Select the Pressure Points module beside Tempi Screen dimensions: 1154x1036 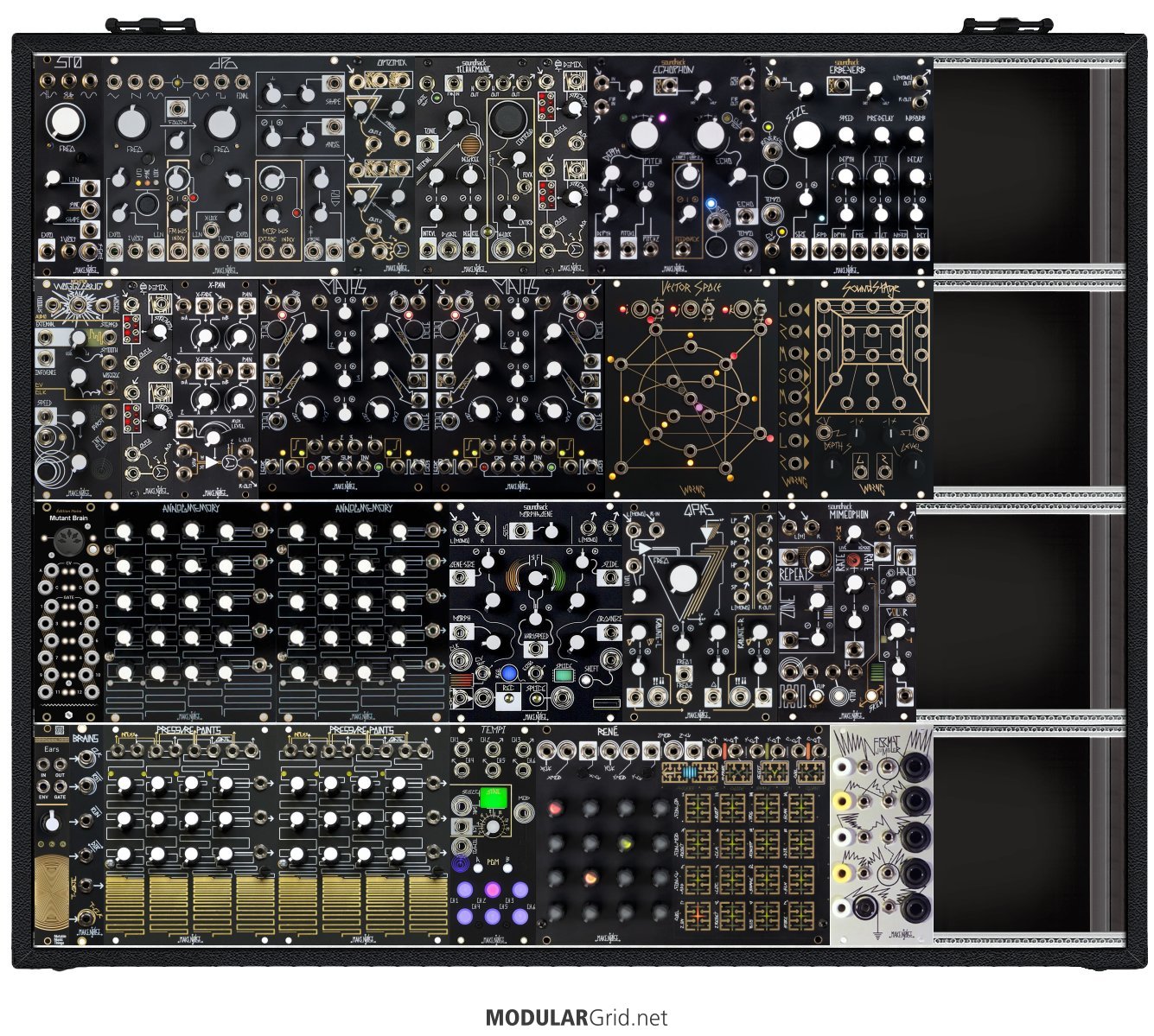[x=363, y=836]
